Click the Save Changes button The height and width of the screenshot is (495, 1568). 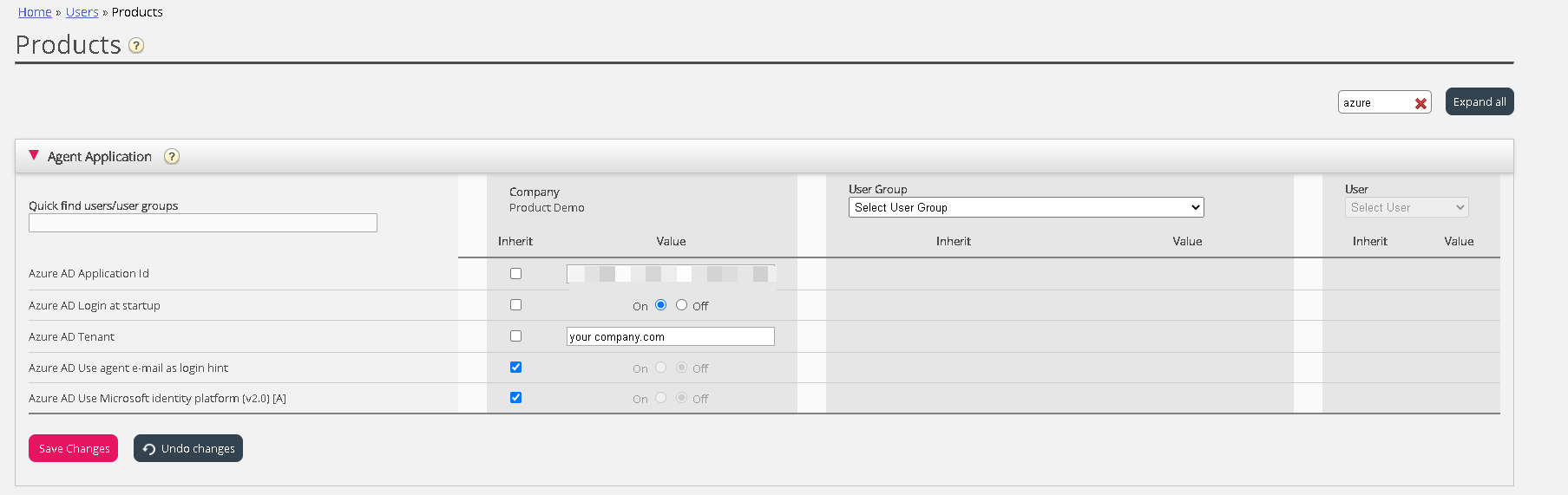click(x=74, y=449)
